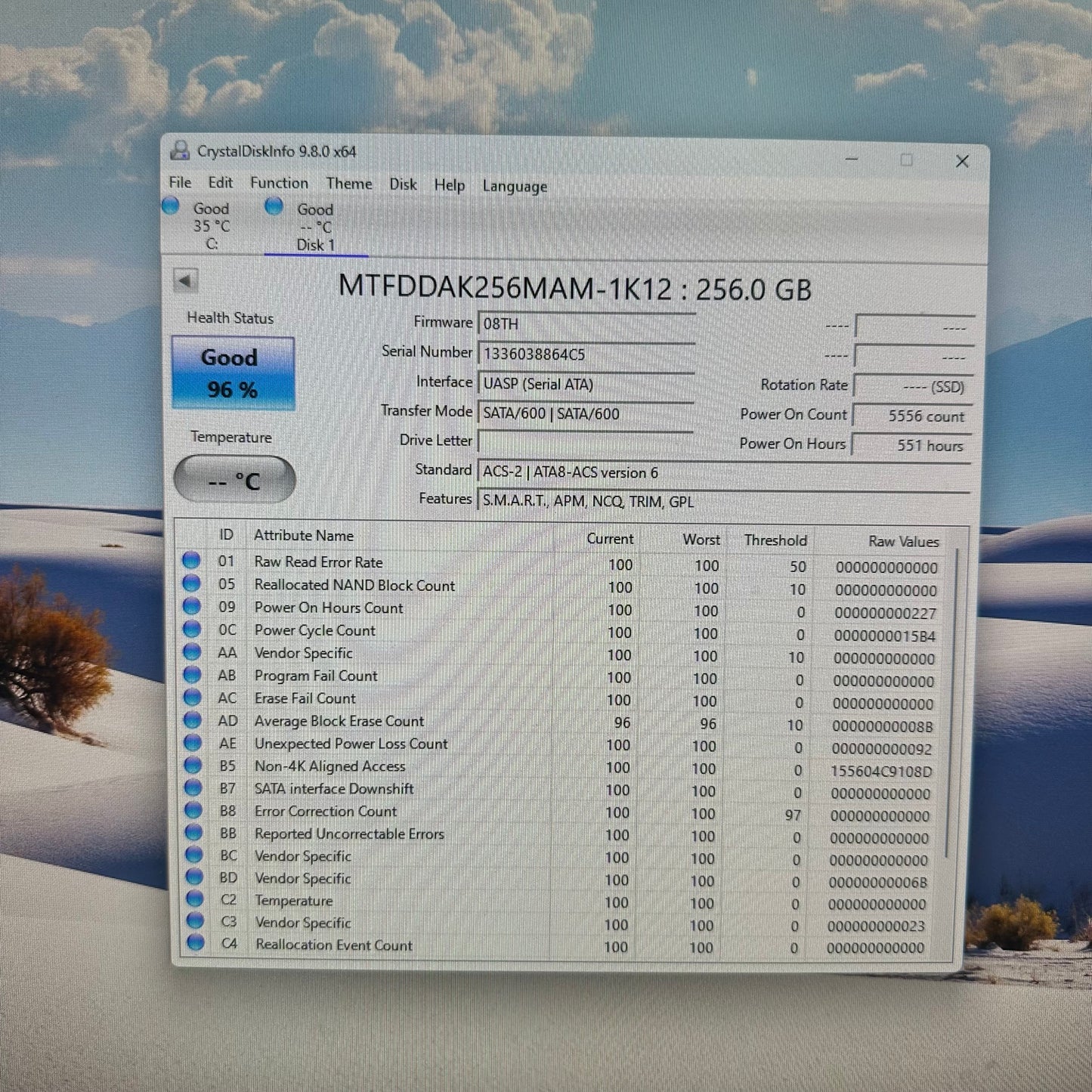
Task: Click the previous disk arrow button
Action: click(185, 280)
